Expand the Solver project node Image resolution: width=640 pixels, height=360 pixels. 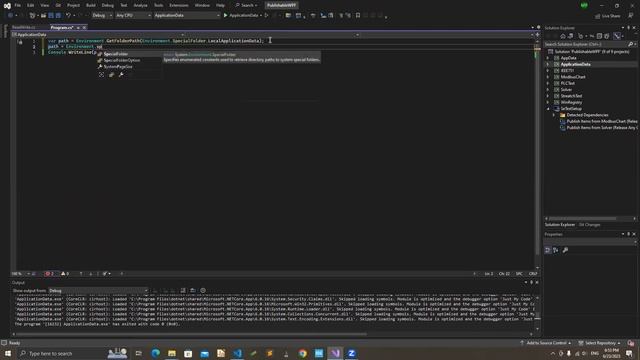[548, 90]
